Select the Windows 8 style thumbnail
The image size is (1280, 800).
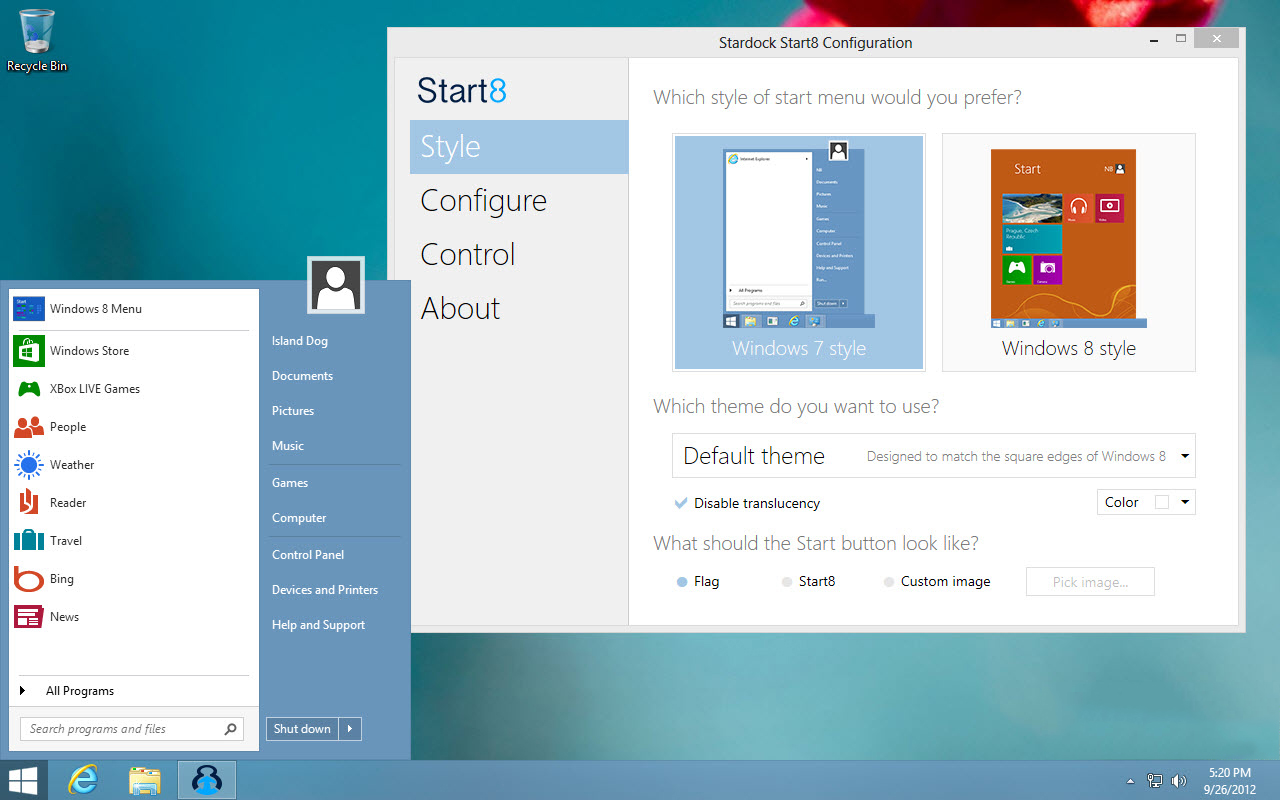[1068, 252]
